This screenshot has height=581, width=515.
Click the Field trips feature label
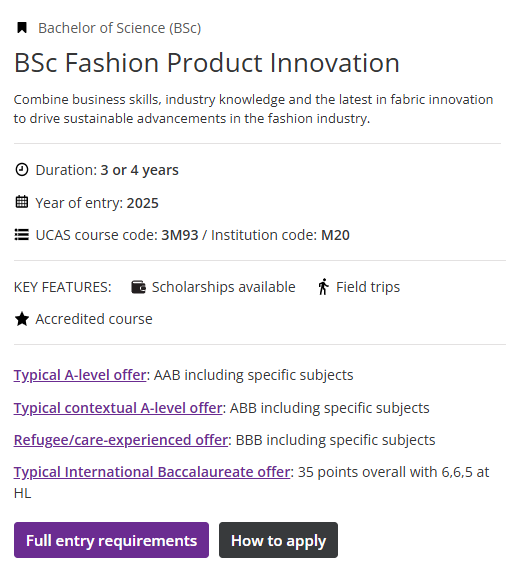point(368,287)
